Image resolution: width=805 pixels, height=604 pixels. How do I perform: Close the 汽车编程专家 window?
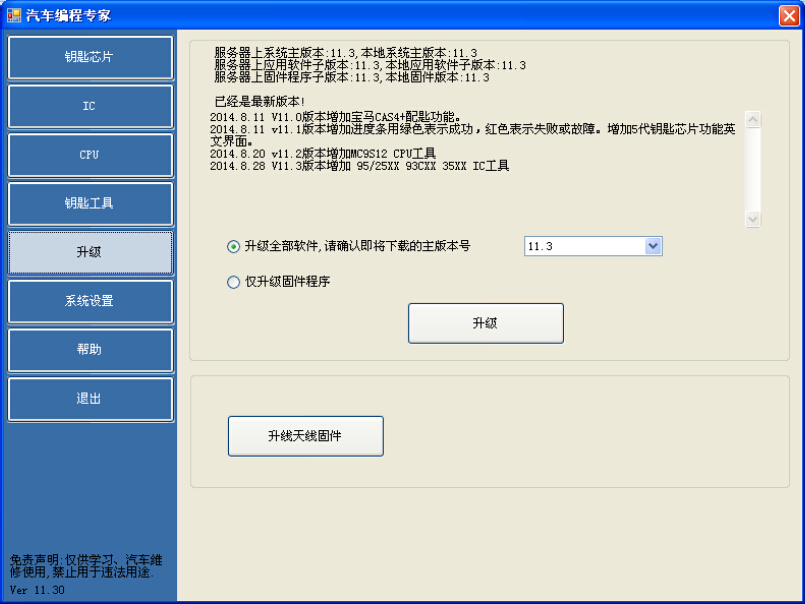point(789,15)
